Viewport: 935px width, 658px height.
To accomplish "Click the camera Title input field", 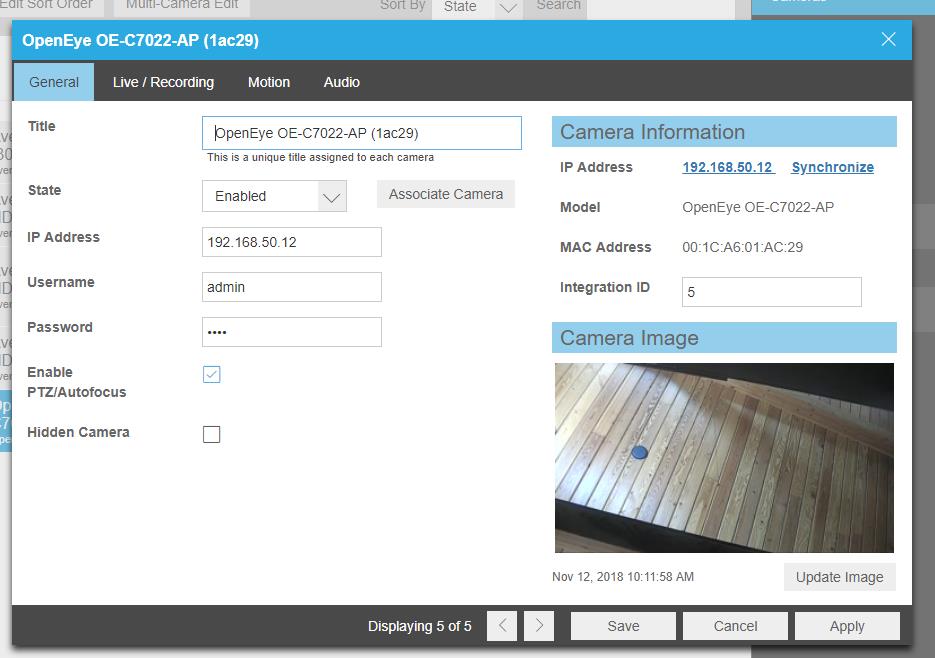I will click(x=362, y=133).
